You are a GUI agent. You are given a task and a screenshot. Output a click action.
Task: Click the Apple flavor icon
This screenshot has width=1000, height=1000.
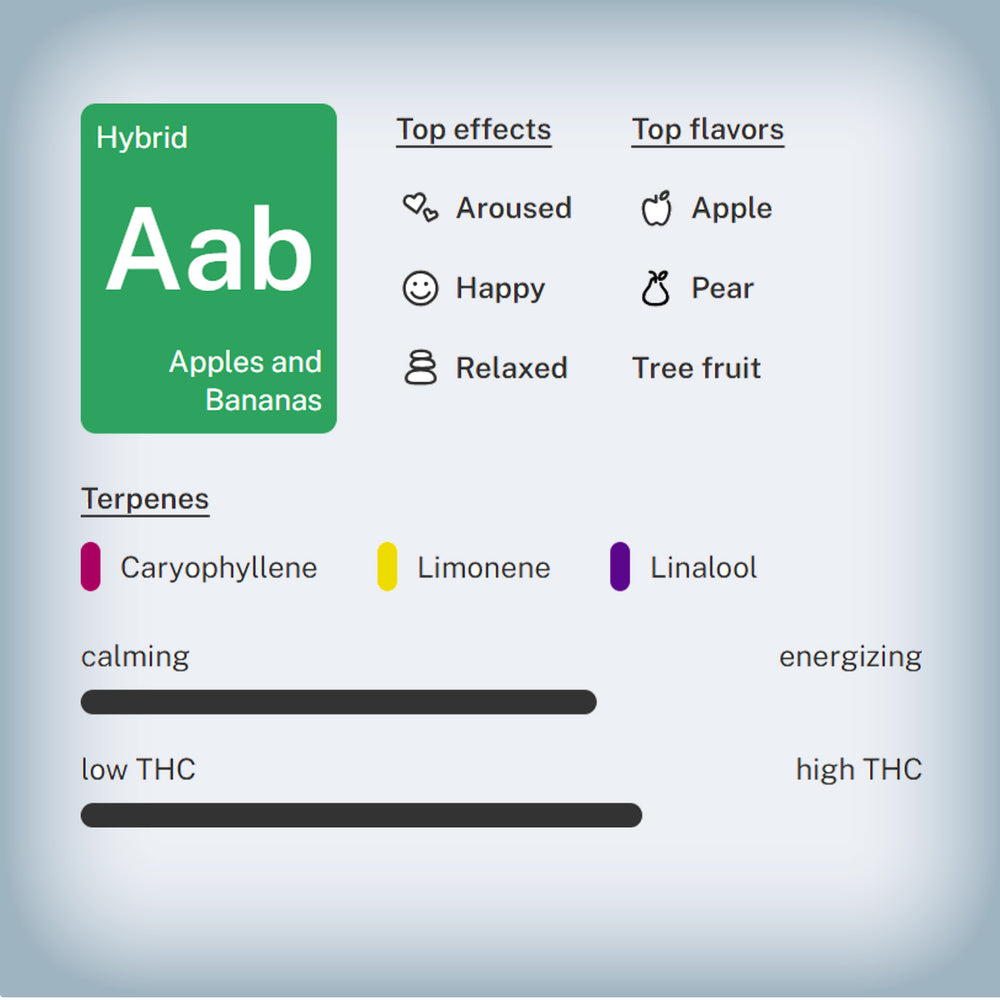coord(656,208)
